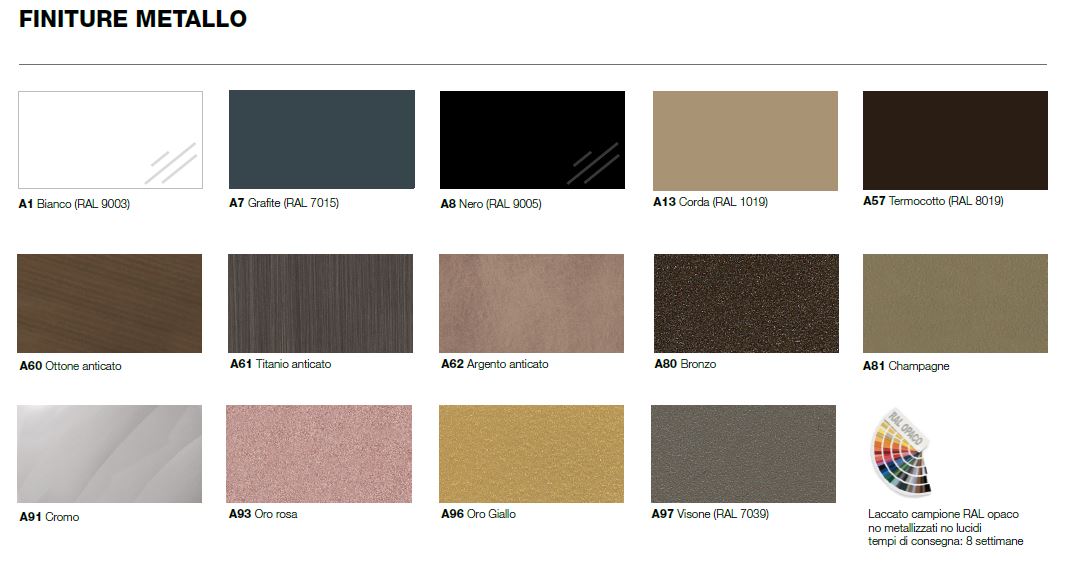The width and height of the screenshot is (1071, 562).
Task: Click the Laccato campione RAL opaco text
Action: [x=943, y=514]
